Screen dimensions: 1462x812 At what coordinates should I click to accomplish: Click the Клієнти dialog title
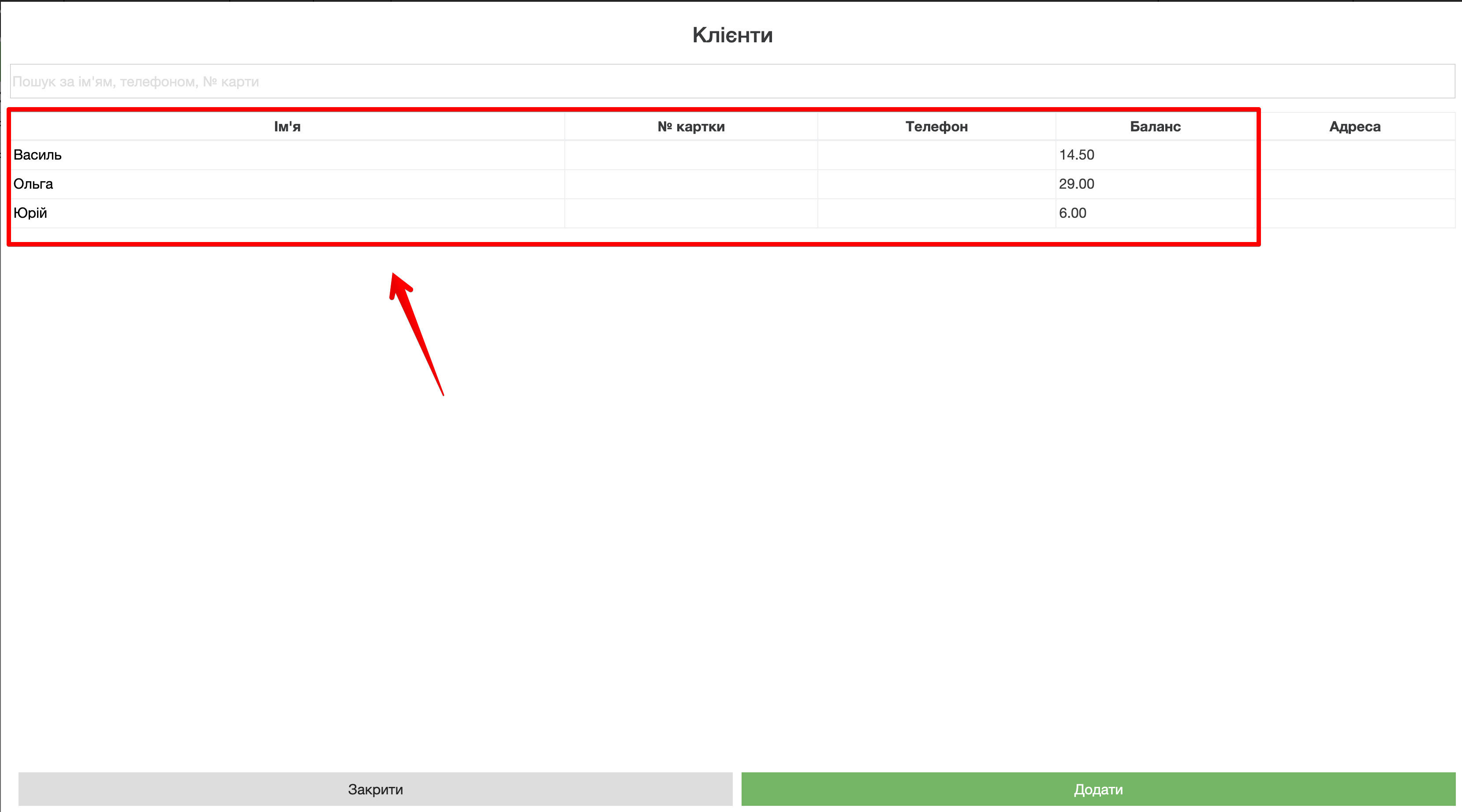click(x=732, y=35)
